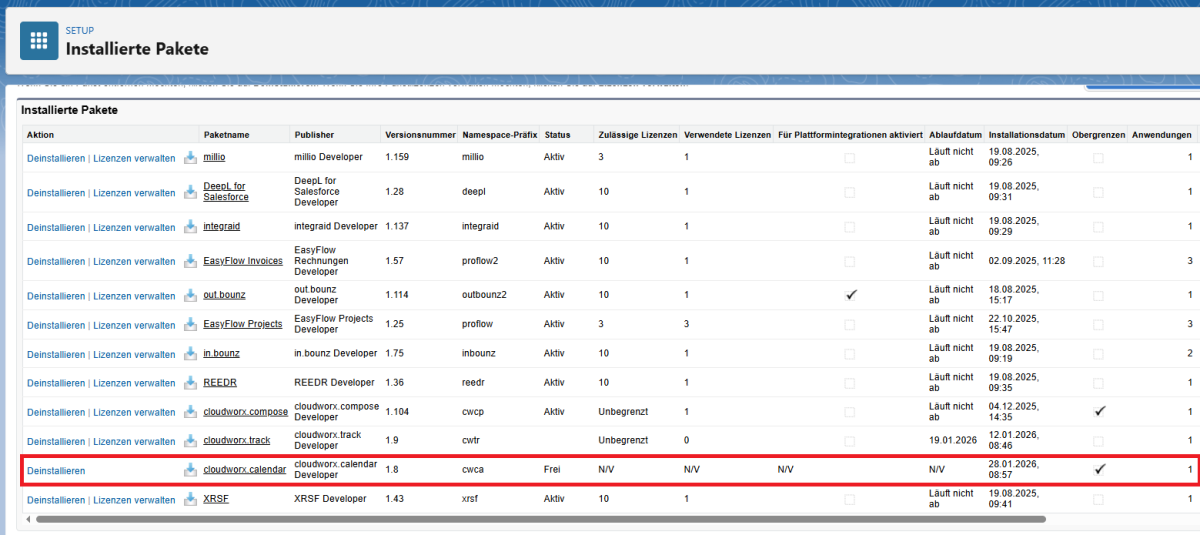Open the cloudworx.compose package link
Screen dimensions: 1200x535
pyautogui.click(x=245, y=411)
